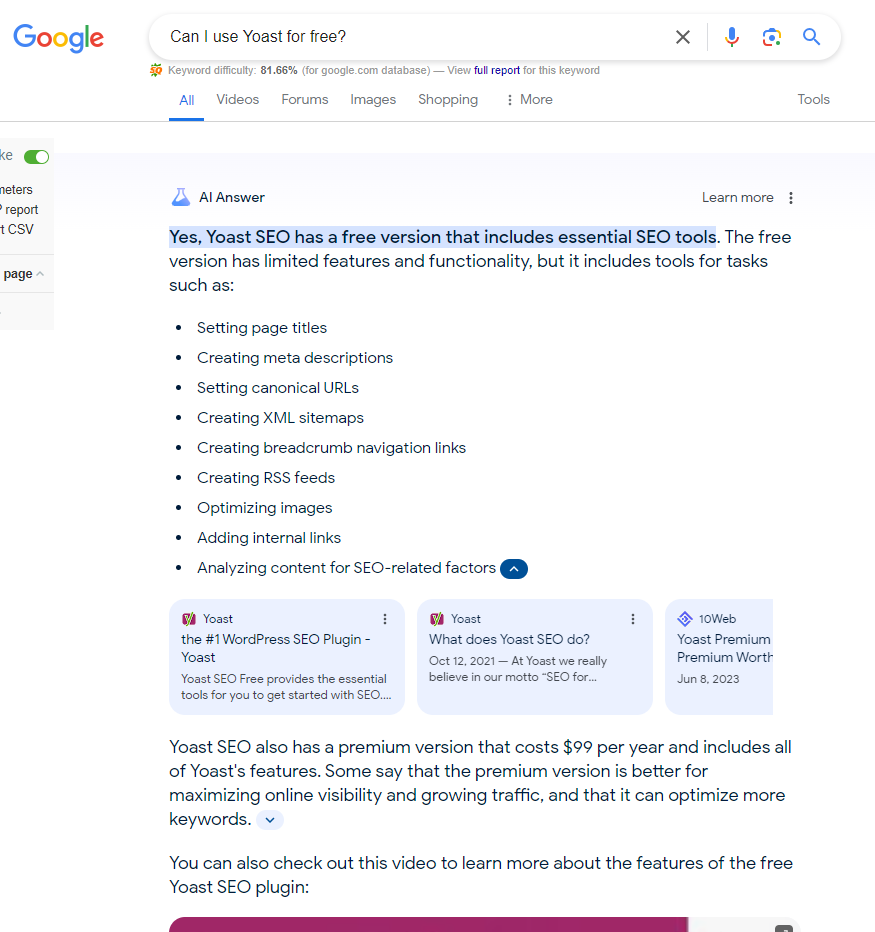Open options on first Yoast source card
This screenshot has width=875, height=932.
[385, 619]
